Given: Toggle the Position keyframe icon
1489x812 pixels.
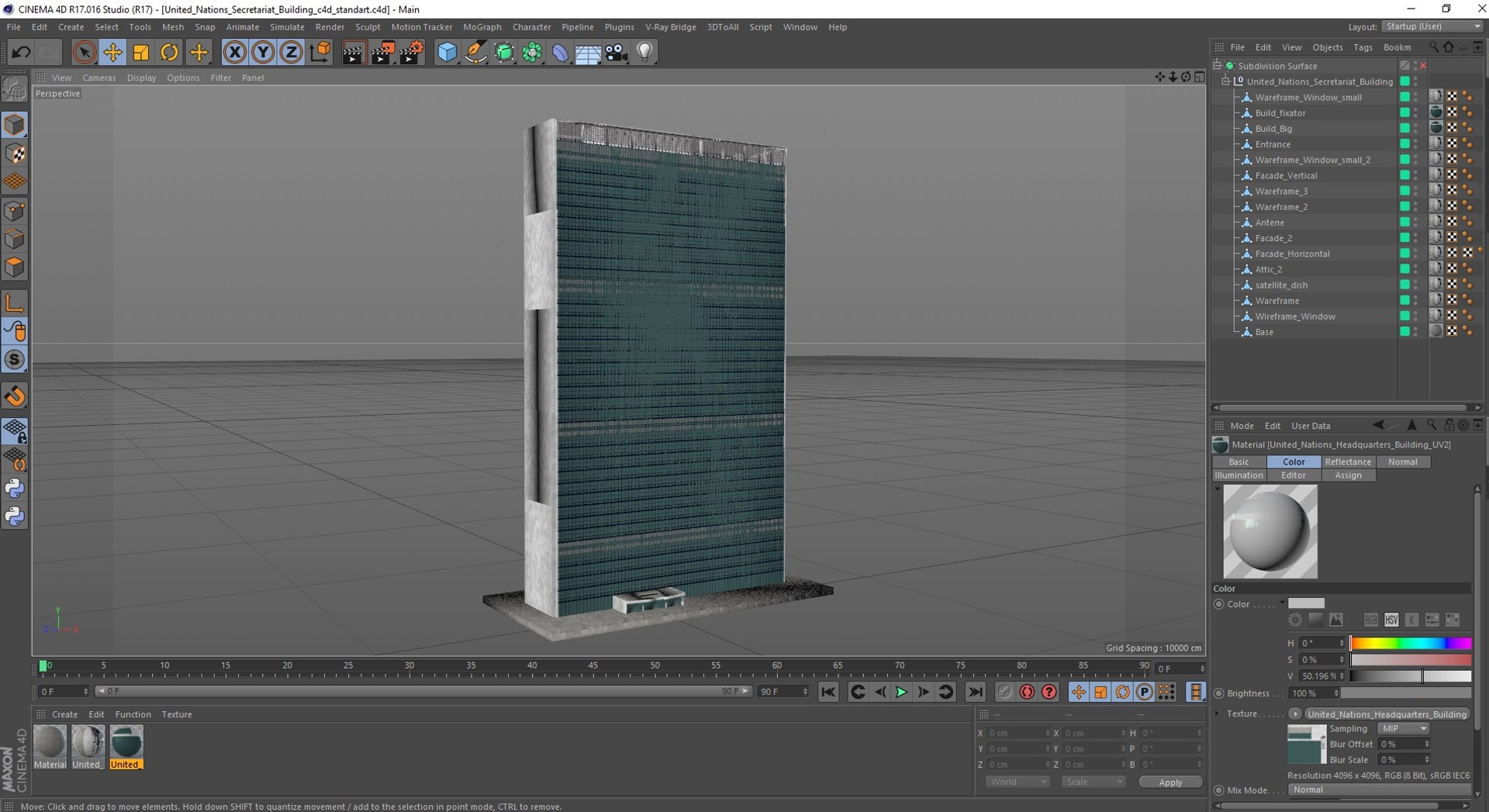Looking at the screenshot, I should (x=1078, y=692).
